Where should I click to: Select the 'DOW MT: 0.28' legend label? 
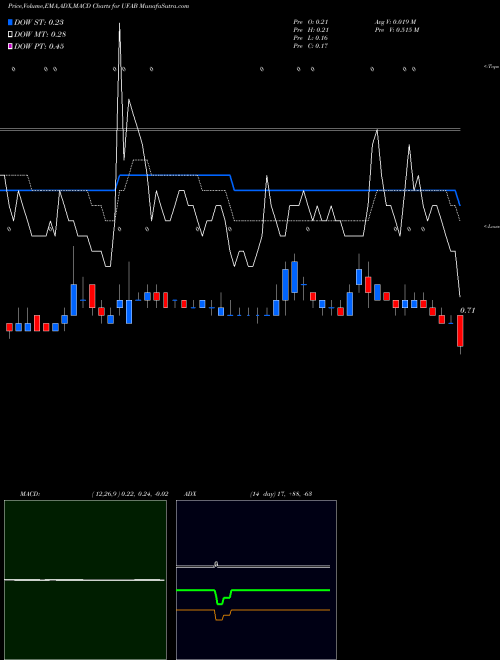tap(40, 35)
